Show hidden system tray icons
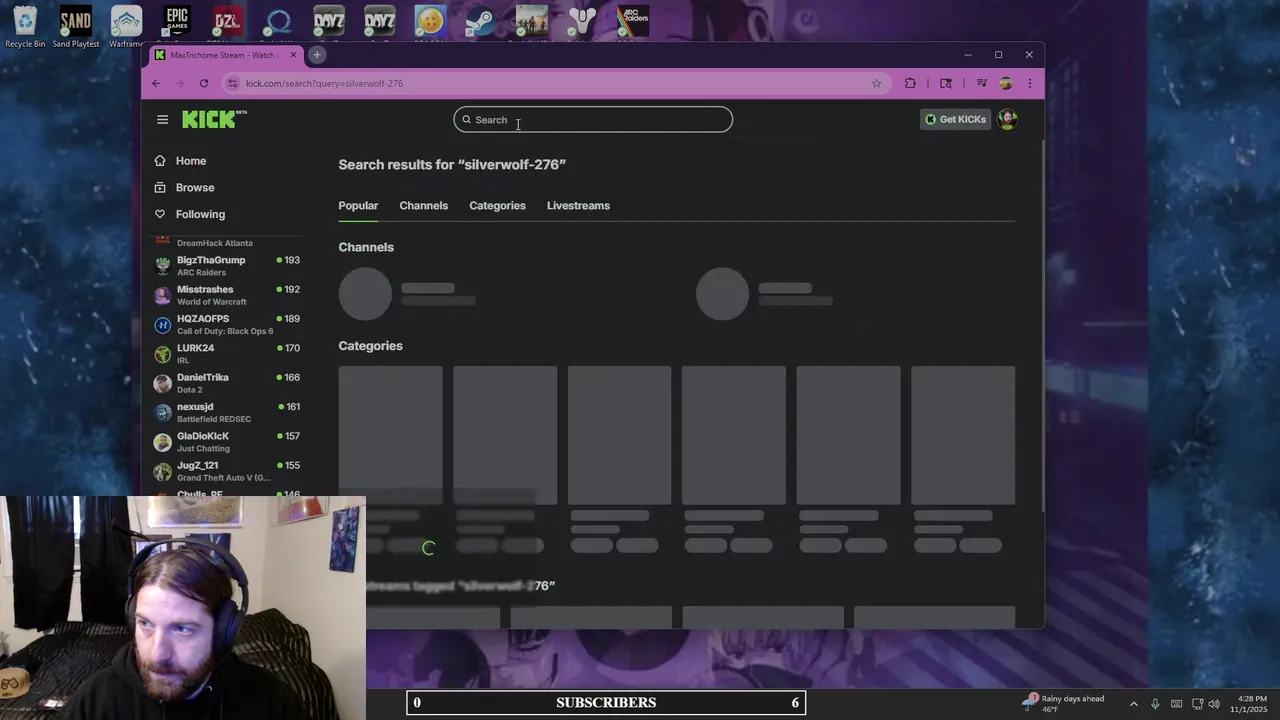Viewport: 1280px width, 720px height. pos(1133,704)
